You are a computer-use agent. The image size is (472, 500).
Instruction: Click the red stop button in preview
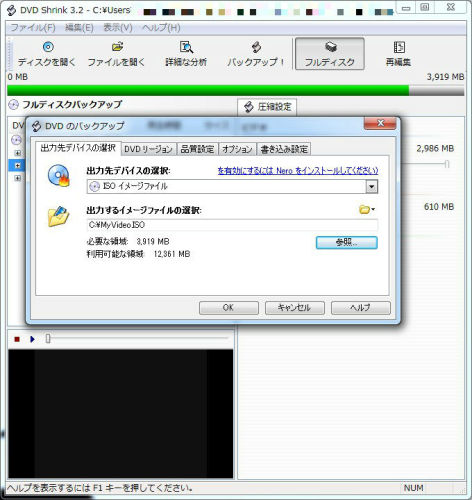pos(17,339)
